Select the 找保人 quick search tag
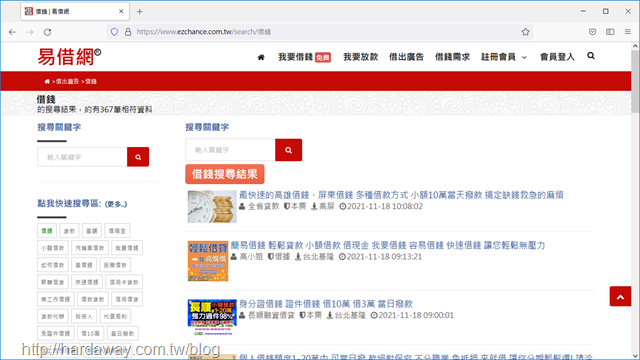Viewport: 640px width, 360px height. pyautogui.click(x=84, y=316)
